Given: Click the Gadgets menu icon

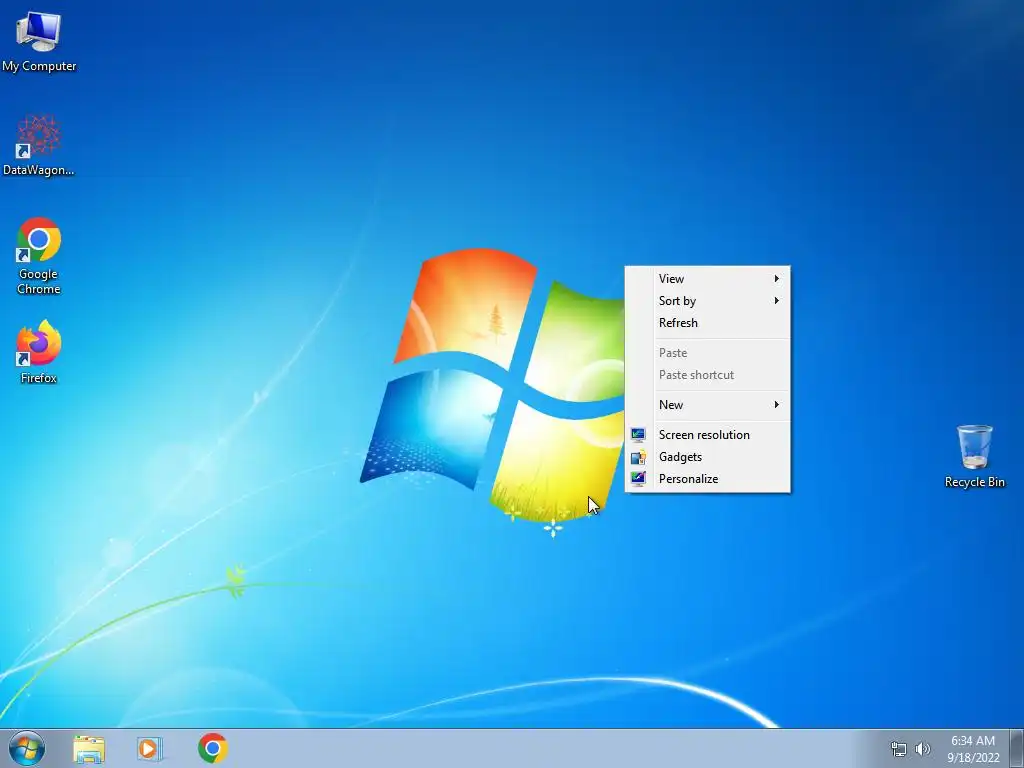Looking at the screenshot, I should (638, 457).
